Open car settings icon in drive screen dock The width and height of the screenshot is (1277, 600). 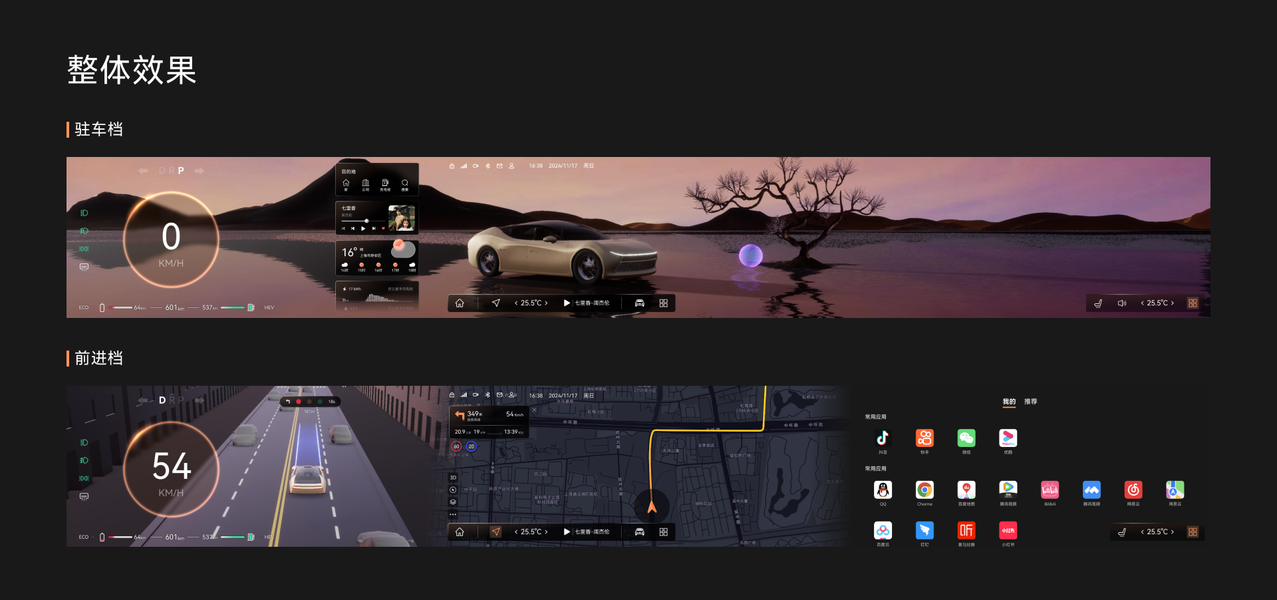[640, 532]
